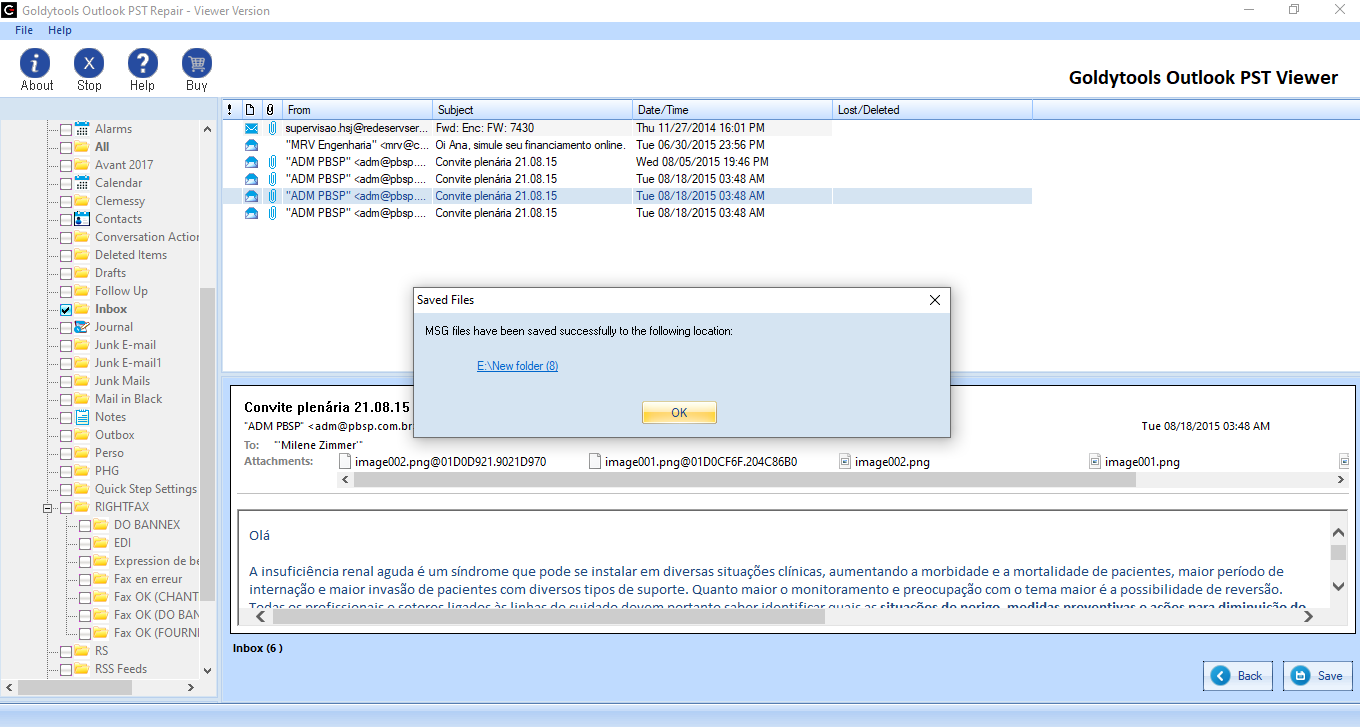The width and height of the screenshot is (1360, 727).
Task: Click OK in Saved Files dialog
Action: 679,413
